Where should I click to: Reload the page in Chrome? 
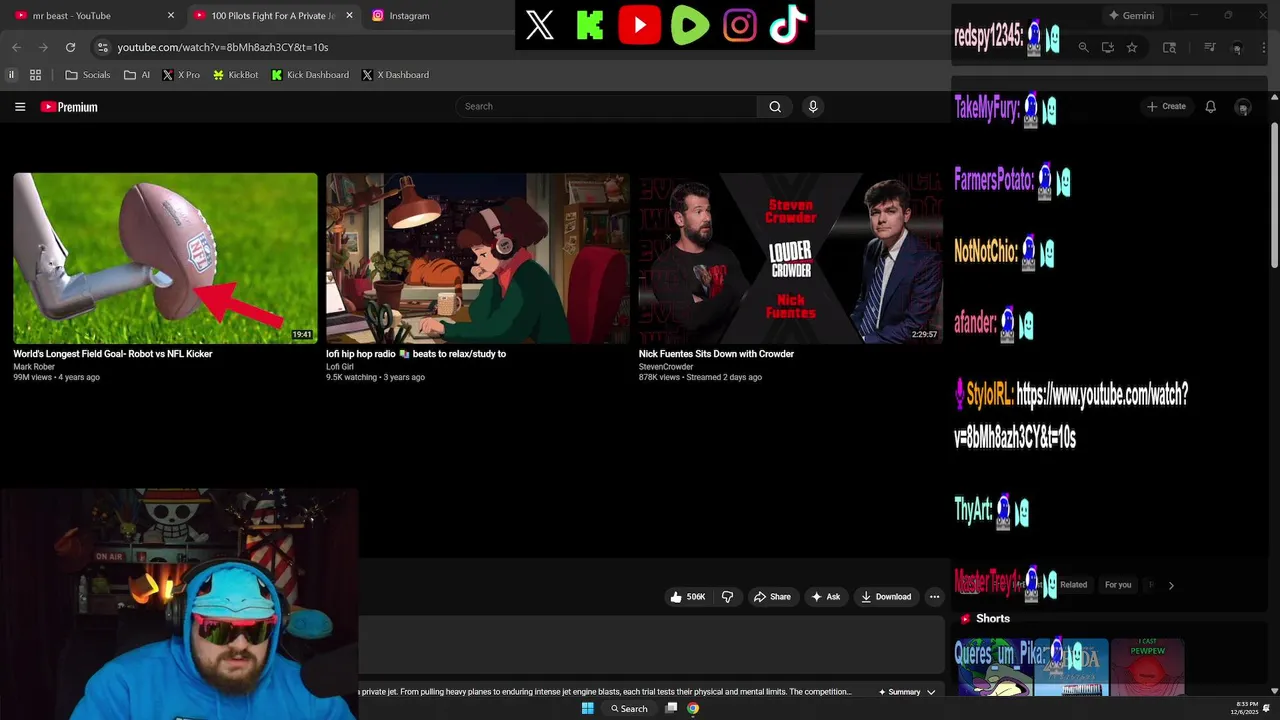coord(70,47)
